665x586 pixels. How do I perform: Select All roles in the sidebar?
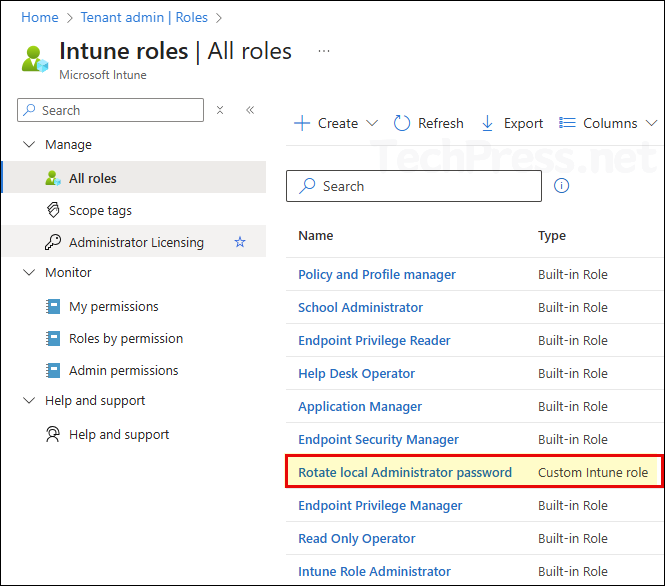134,178
